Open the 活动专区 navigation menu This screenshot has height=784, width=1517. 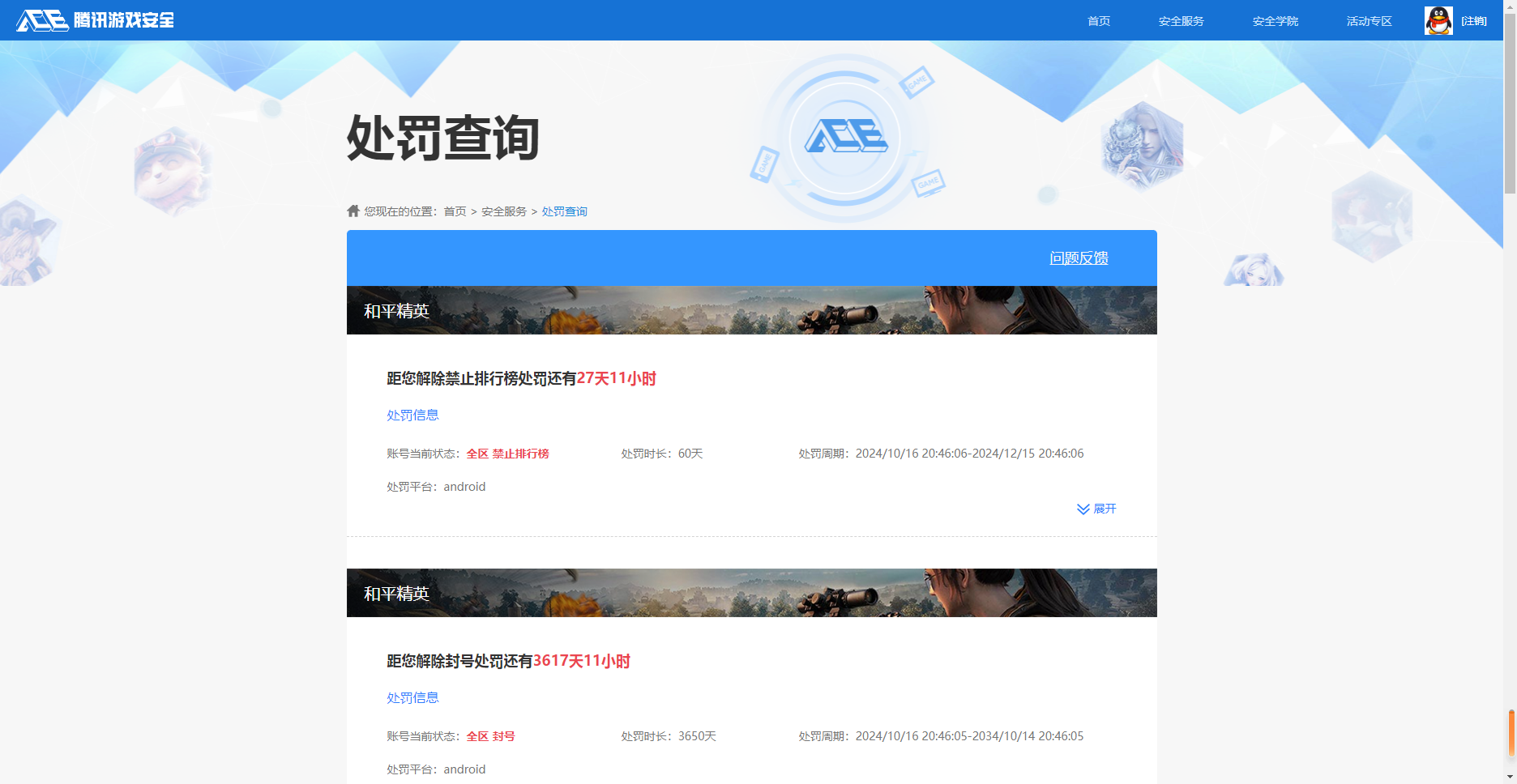point(1369,21)
